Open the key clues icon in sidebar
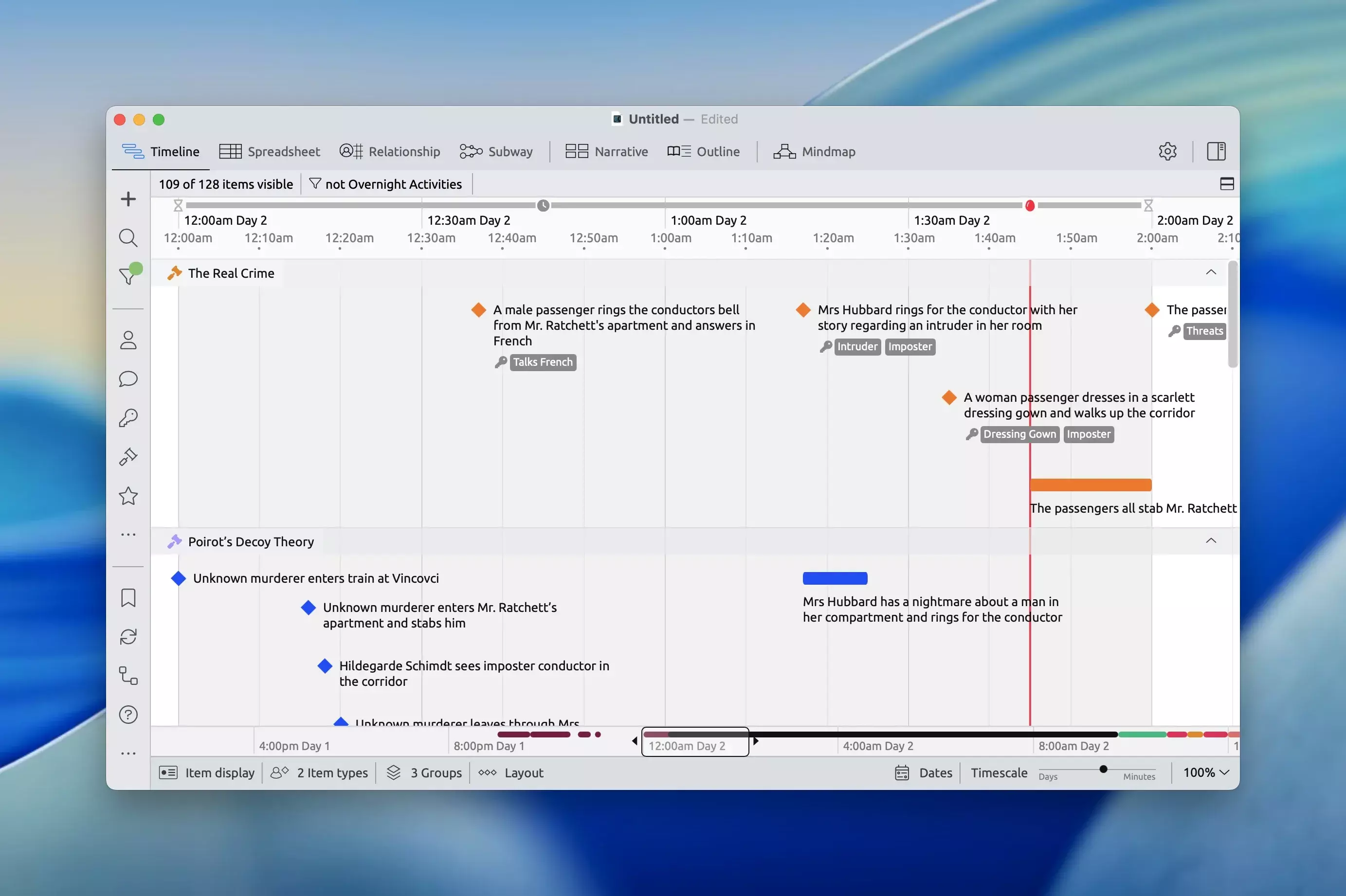1346x896 pixels. point(128,418)
